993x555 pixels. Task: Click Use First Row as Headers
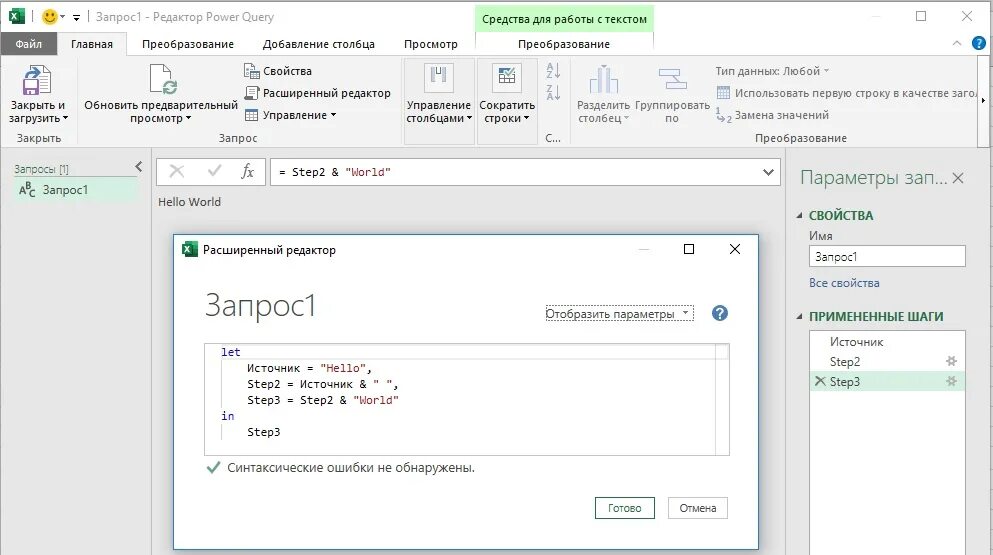click(846, 93)
